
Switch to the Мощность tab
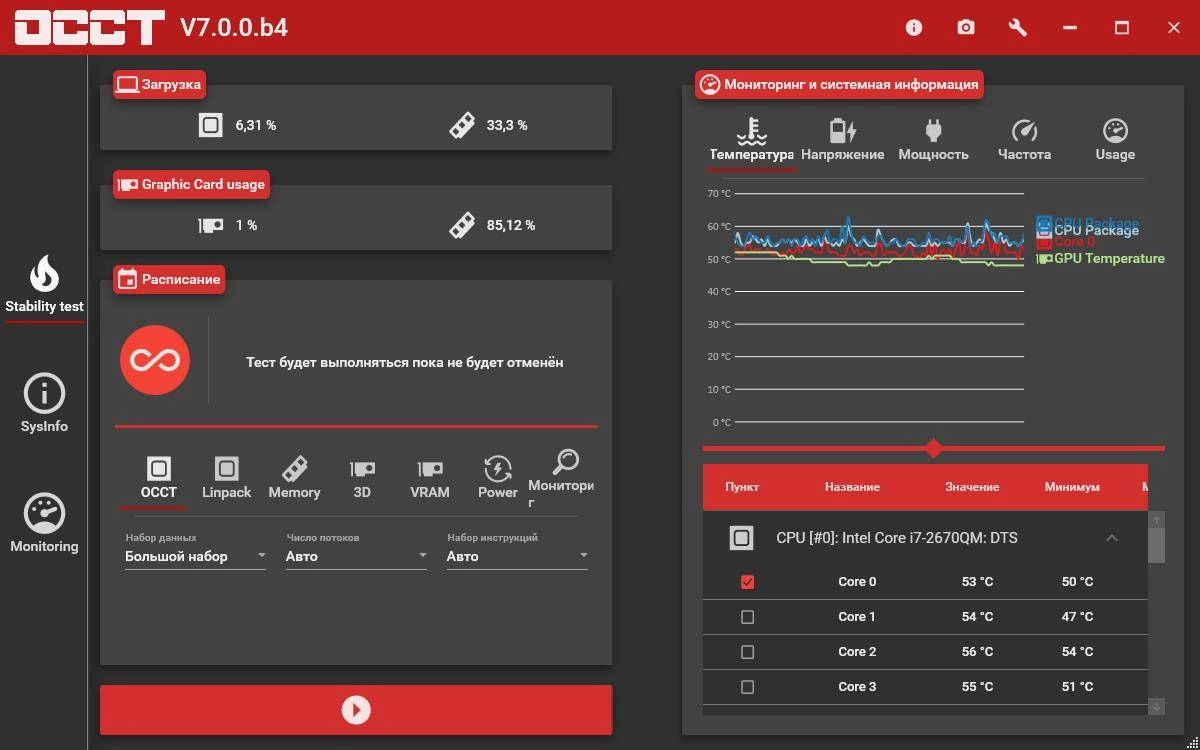(x=933, y=141)
